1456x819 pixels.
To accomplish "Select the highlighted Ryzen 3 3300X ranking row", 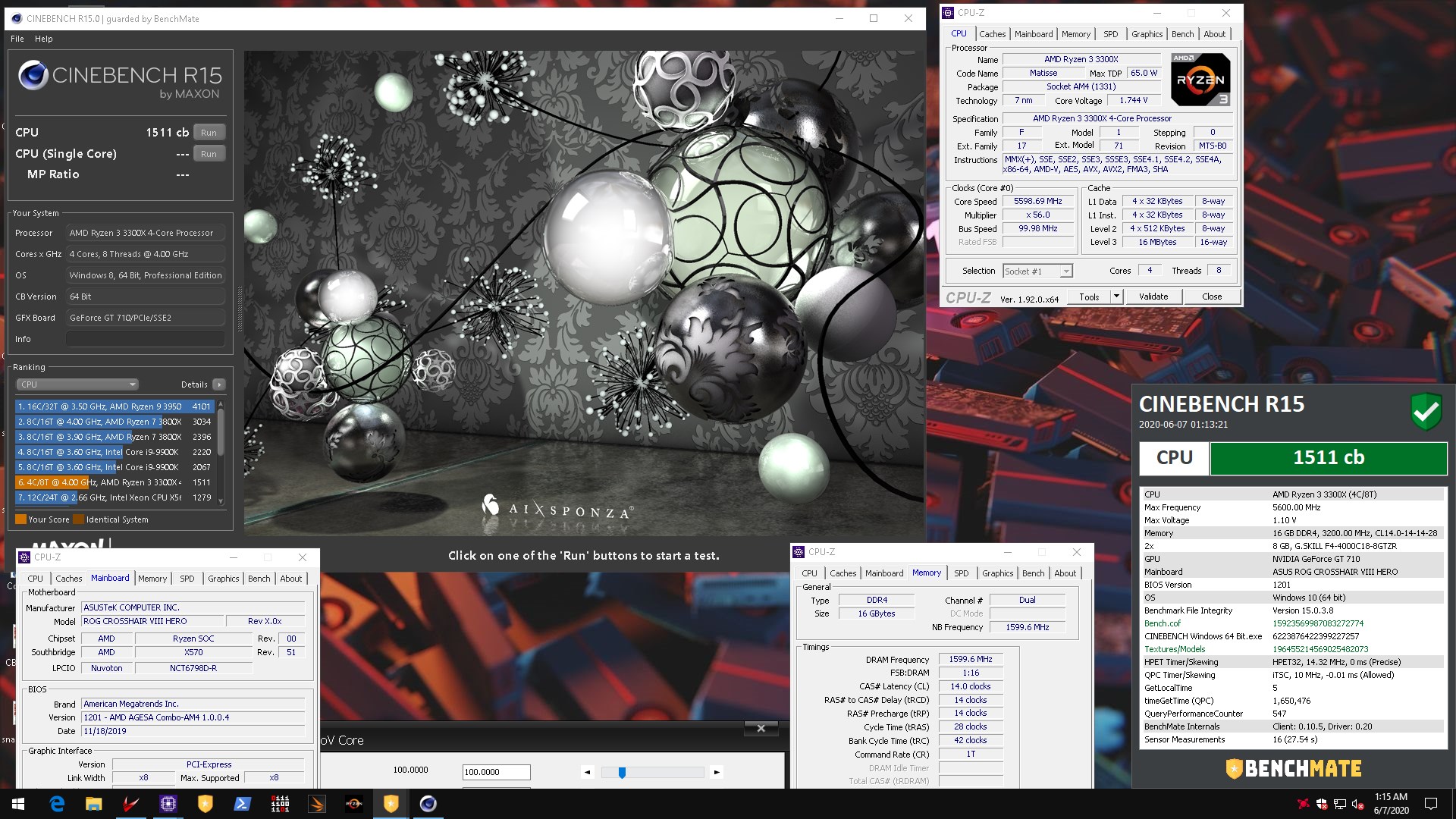I will click(115, 482).
